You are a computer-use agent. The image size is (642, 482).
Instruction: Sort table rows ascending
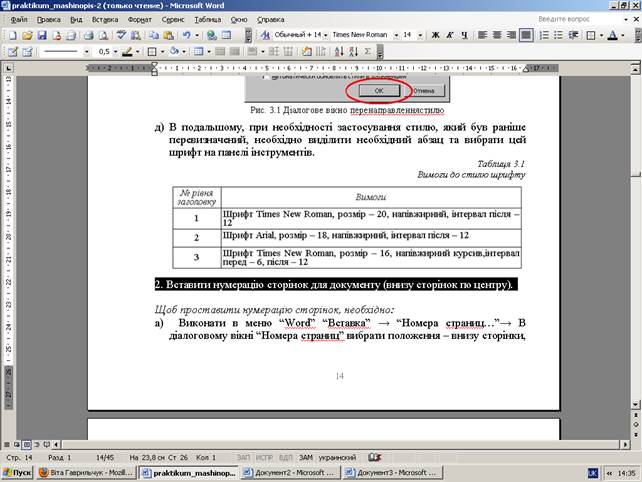339,52
